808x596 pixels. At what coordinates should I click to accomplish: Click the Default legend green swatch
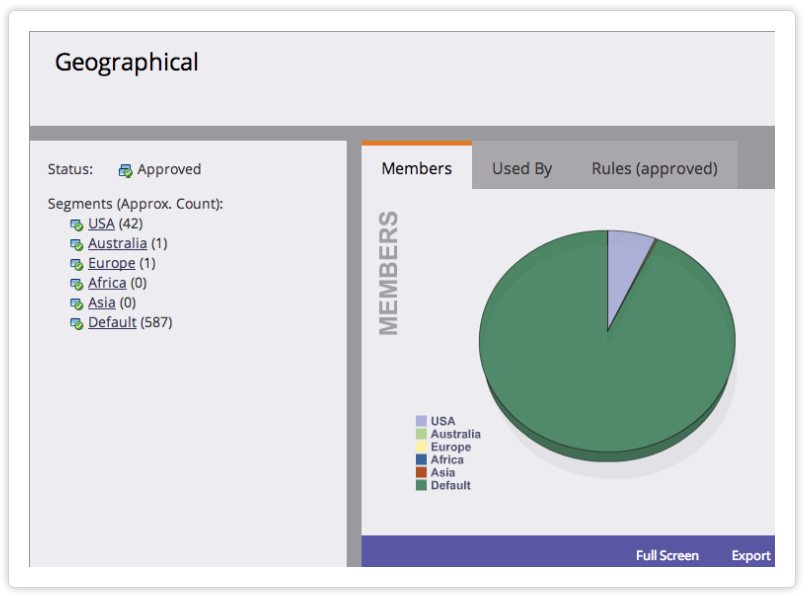click(421, 485)
